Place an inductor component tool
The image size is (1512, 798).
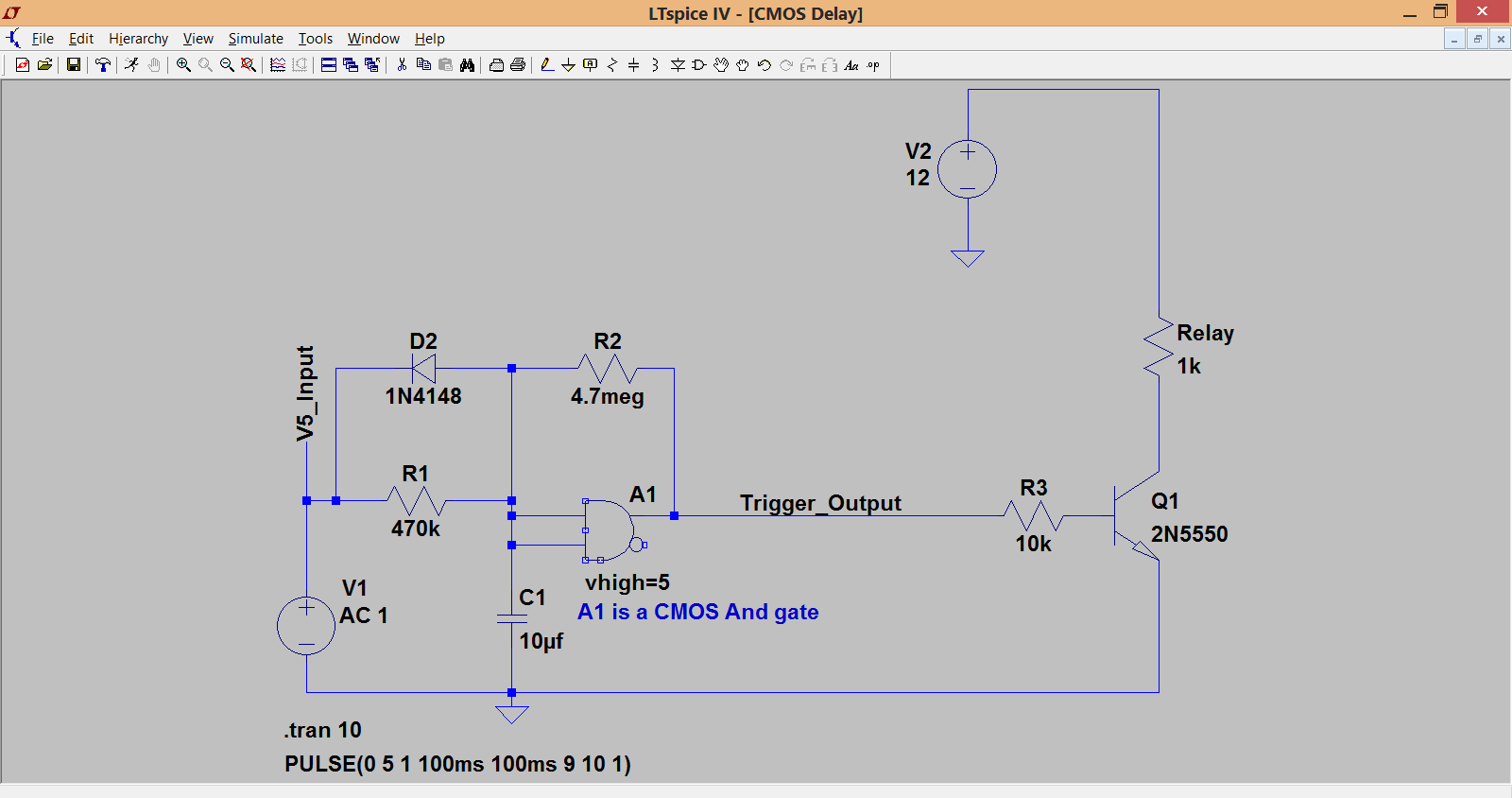(655, 65)
